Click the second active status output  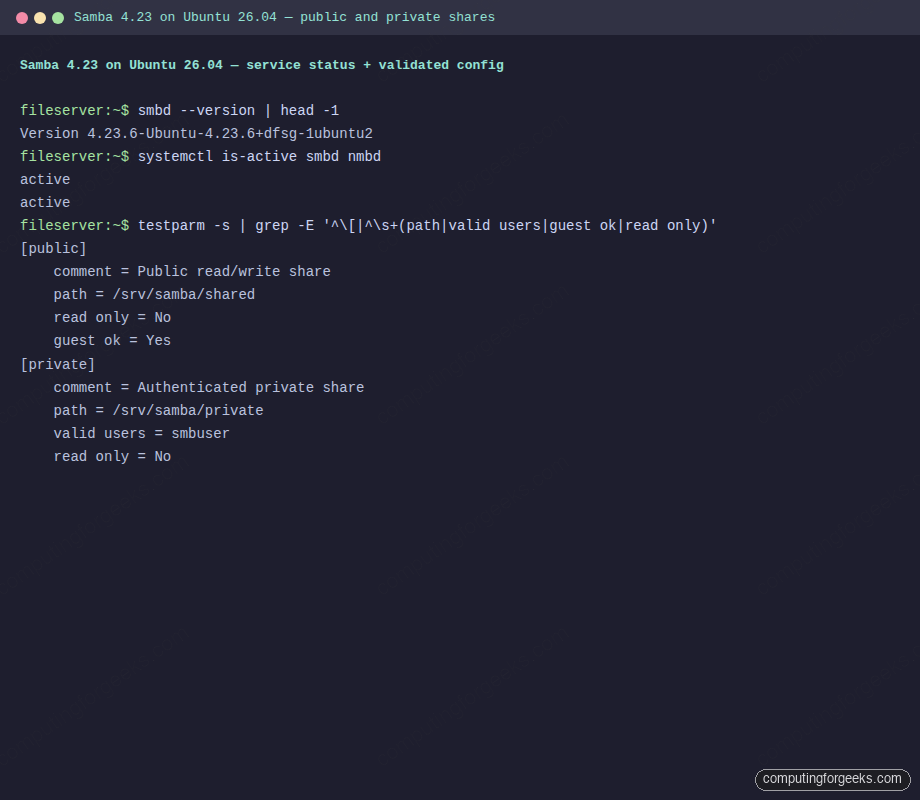[44, 202]
